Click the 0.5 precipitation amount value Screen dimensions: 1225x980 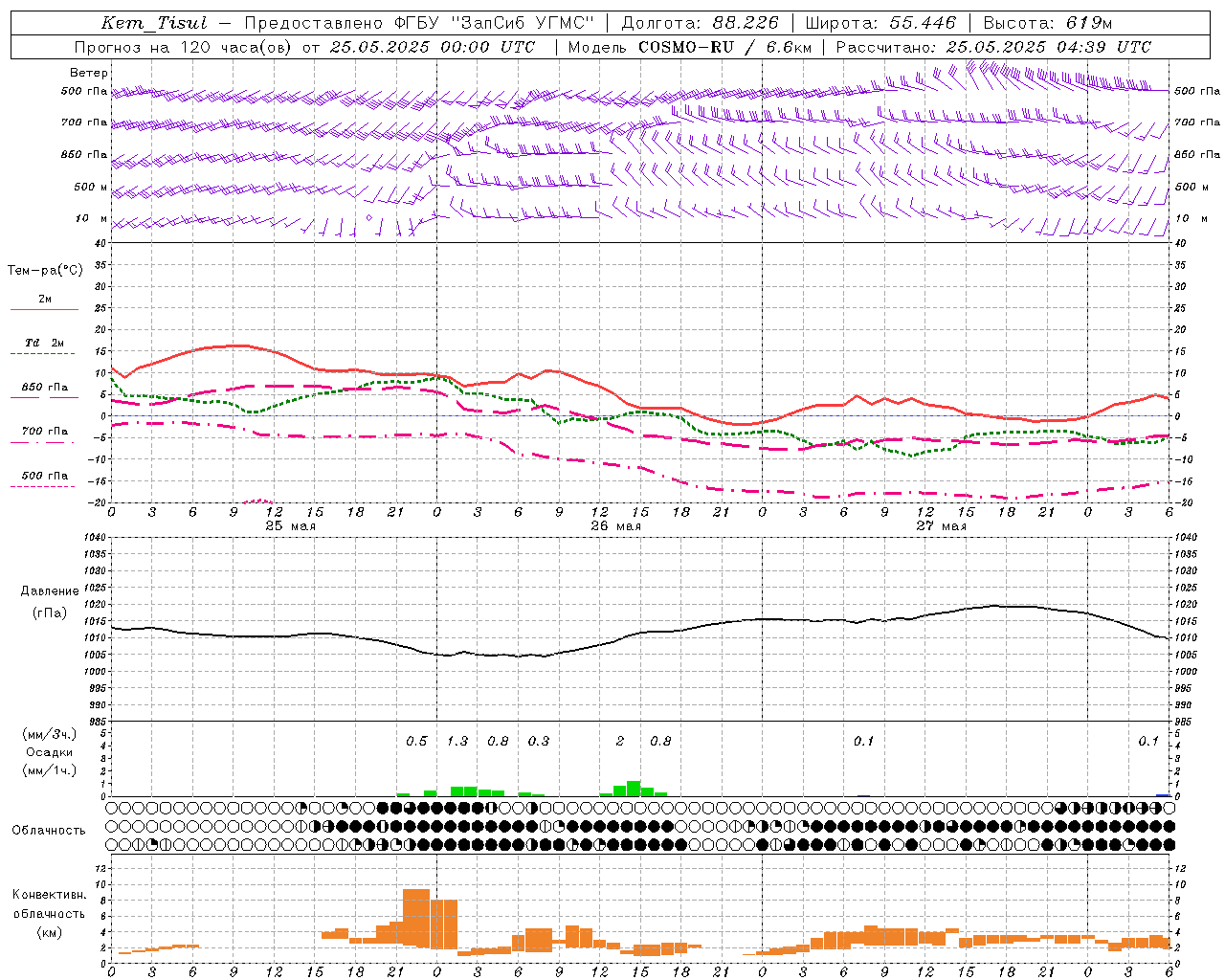416,741
